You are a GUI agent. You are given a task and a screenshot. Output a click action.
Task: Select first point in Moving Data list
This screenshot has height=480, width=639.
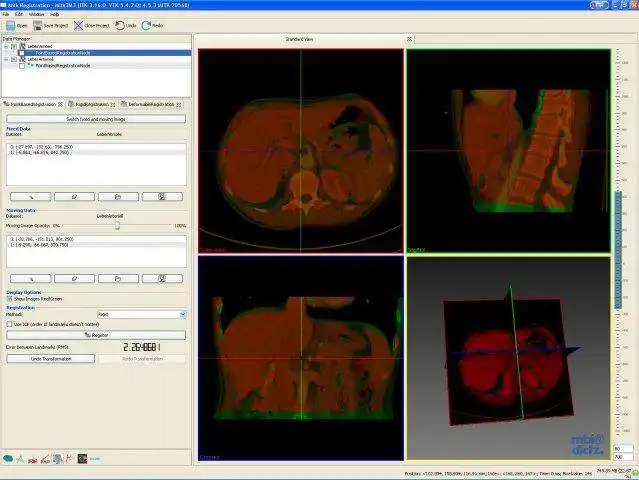[96, 239]
